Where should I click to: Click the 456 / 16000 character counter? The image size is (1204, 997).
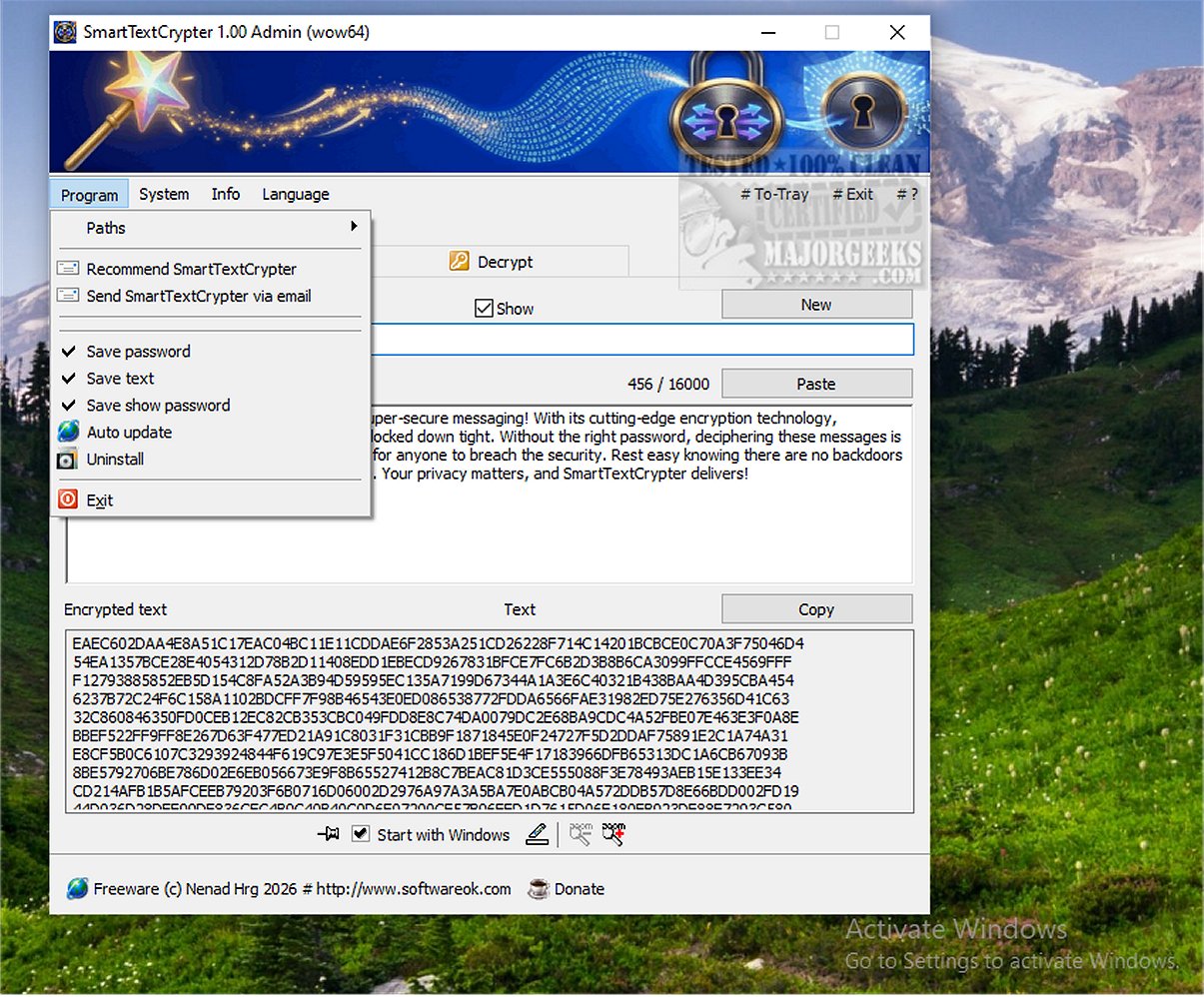668,384
